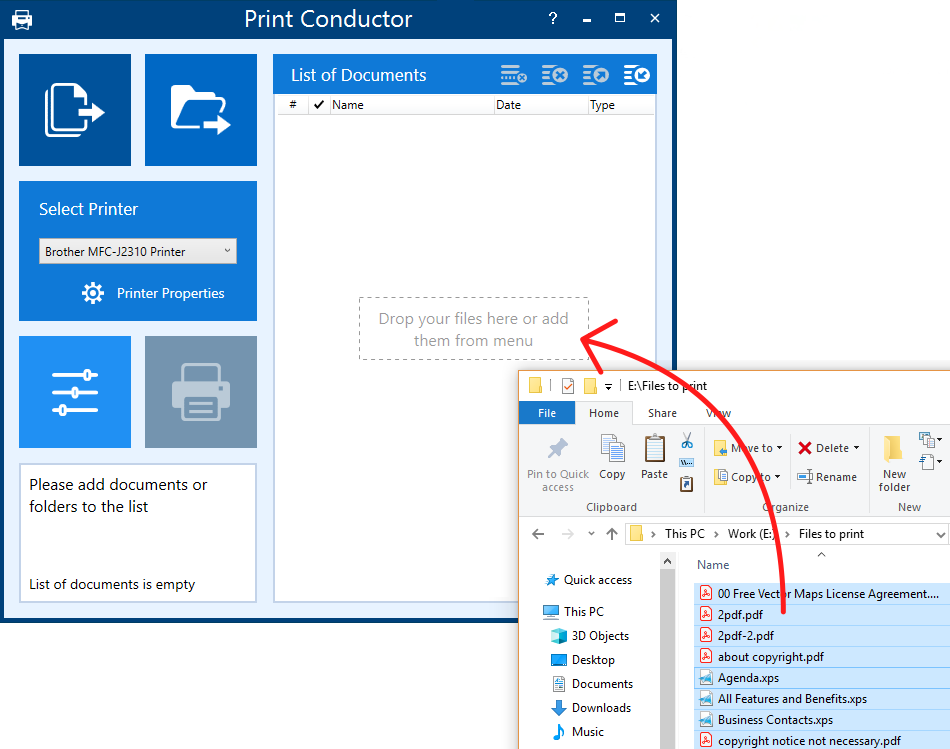Open the File ribbon tab

click(x=546, y=413)
